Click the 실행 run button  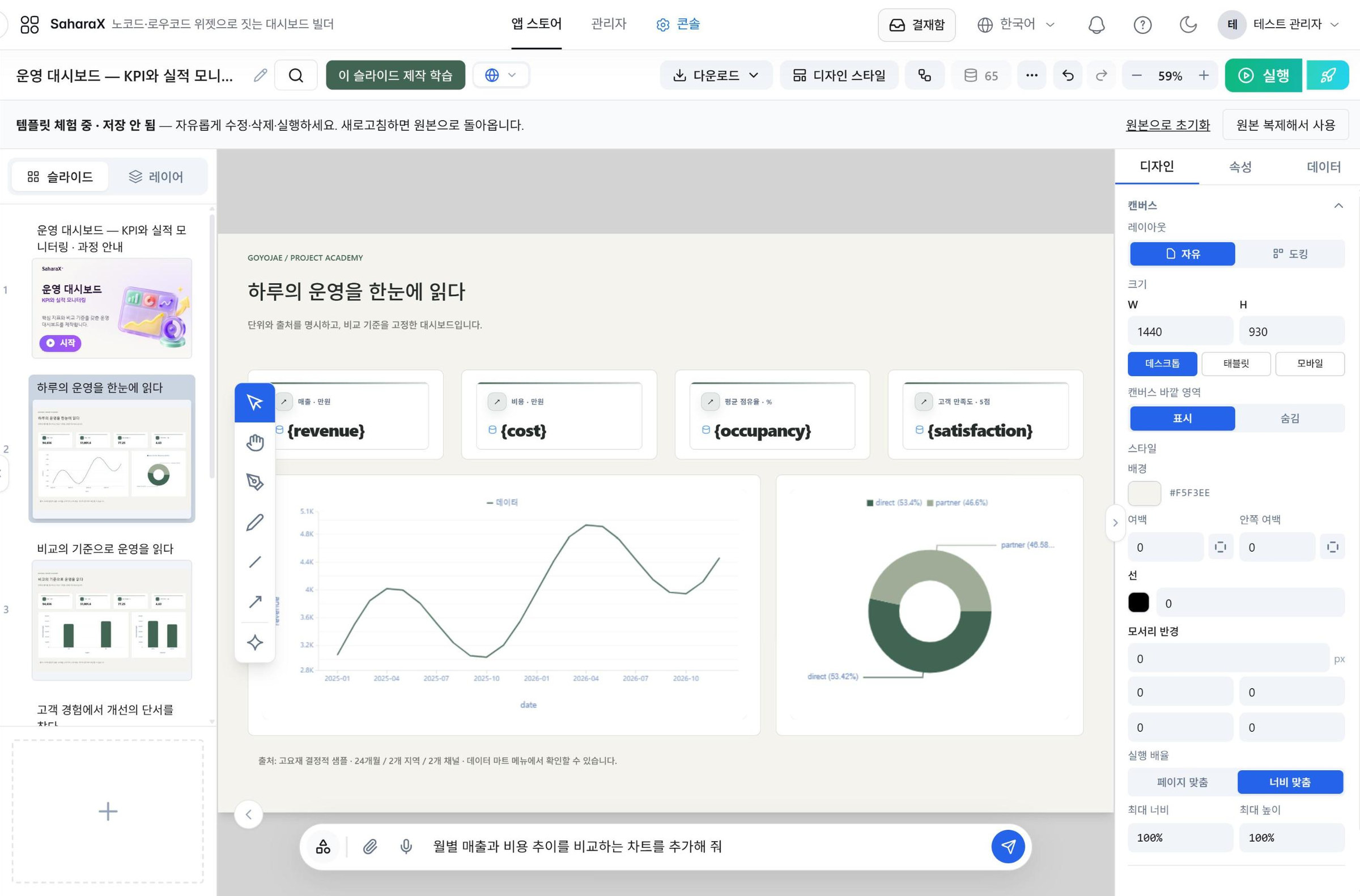(x=1264, y=75)
